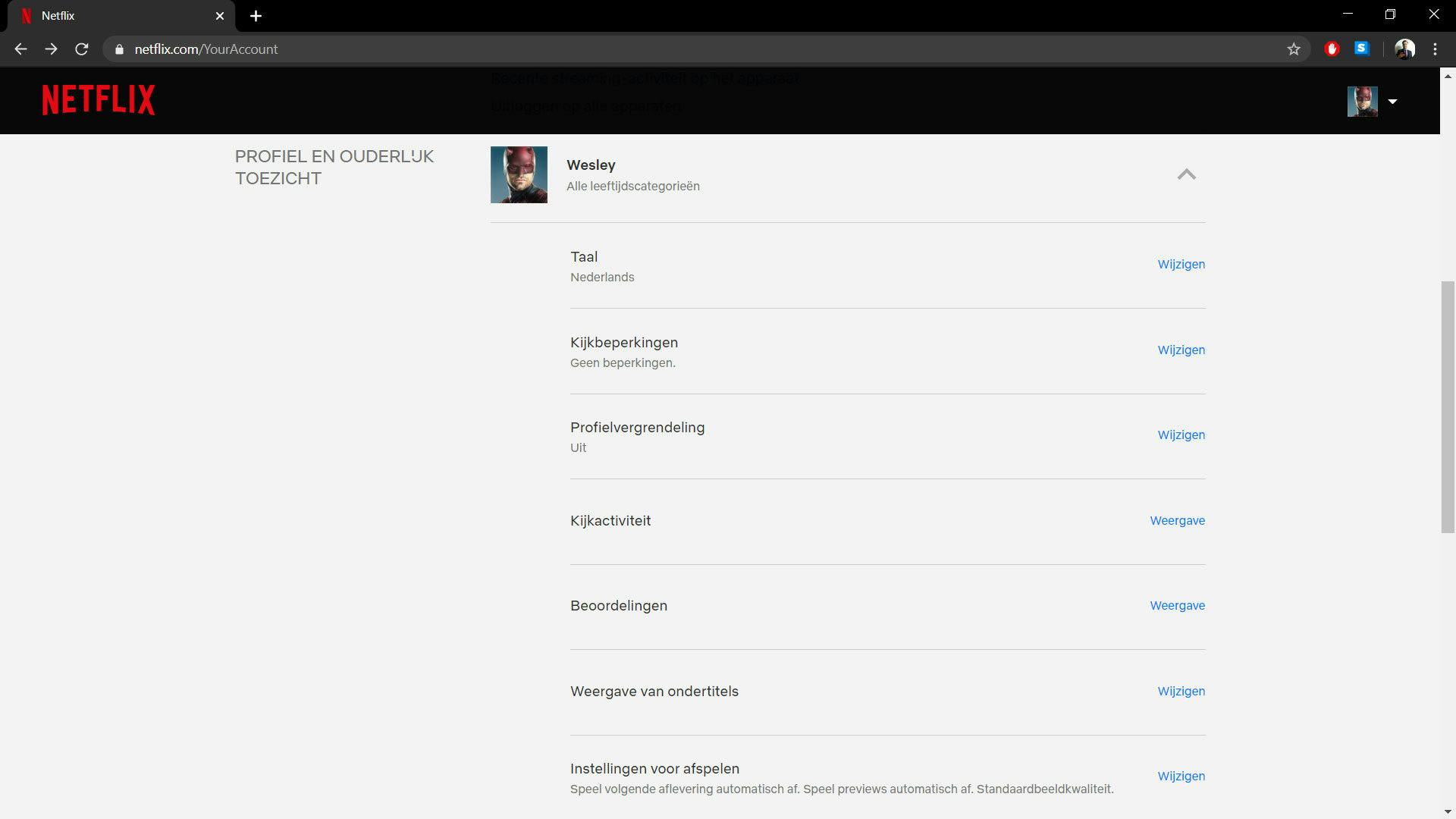Click the browser forward arrow
This screenshot has width=1456, height=819.
click(x=51, y=49)
